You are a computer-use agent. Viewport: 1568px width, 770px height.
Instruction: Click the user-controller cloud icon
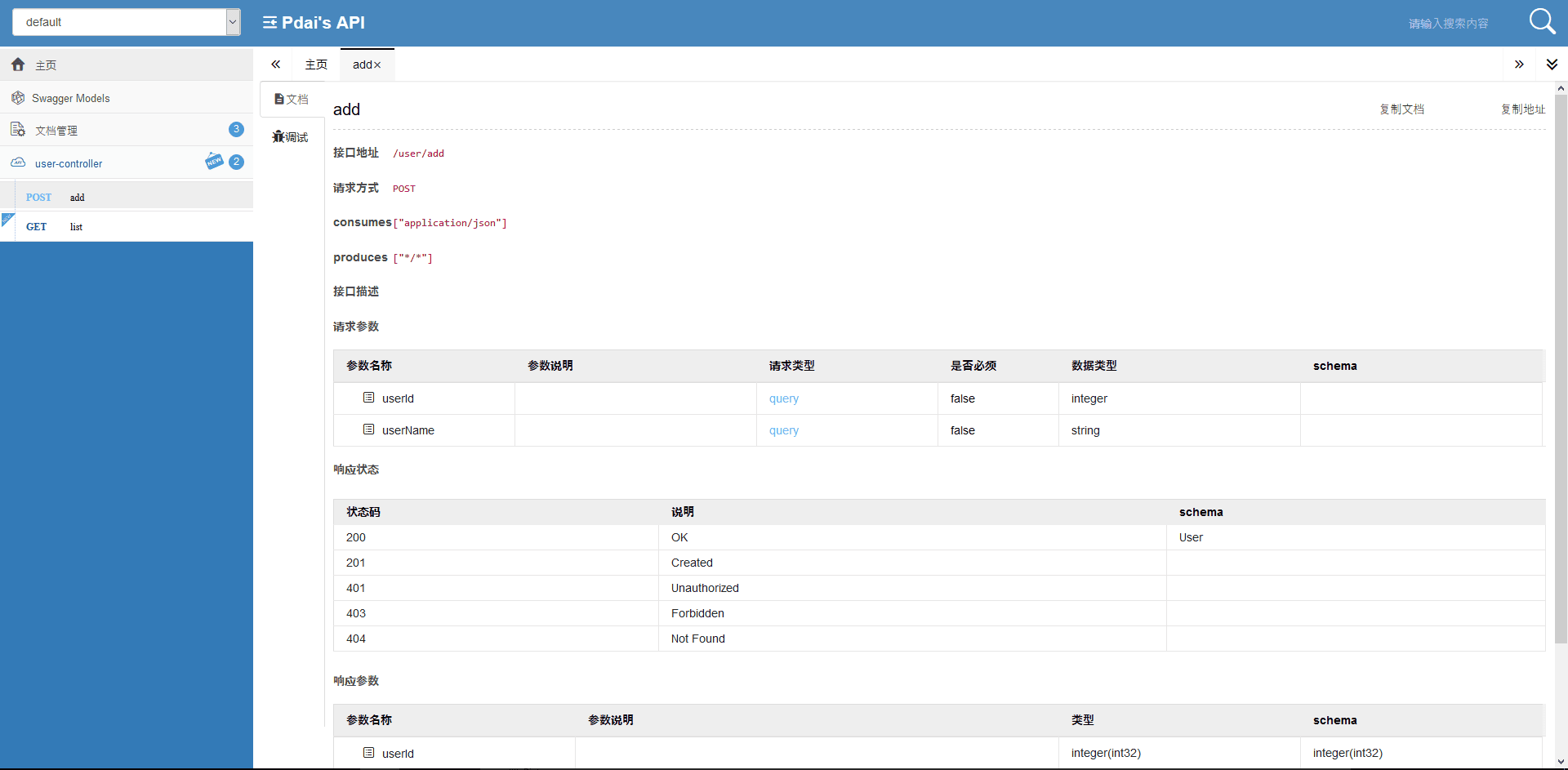click(x=18, y=163)
